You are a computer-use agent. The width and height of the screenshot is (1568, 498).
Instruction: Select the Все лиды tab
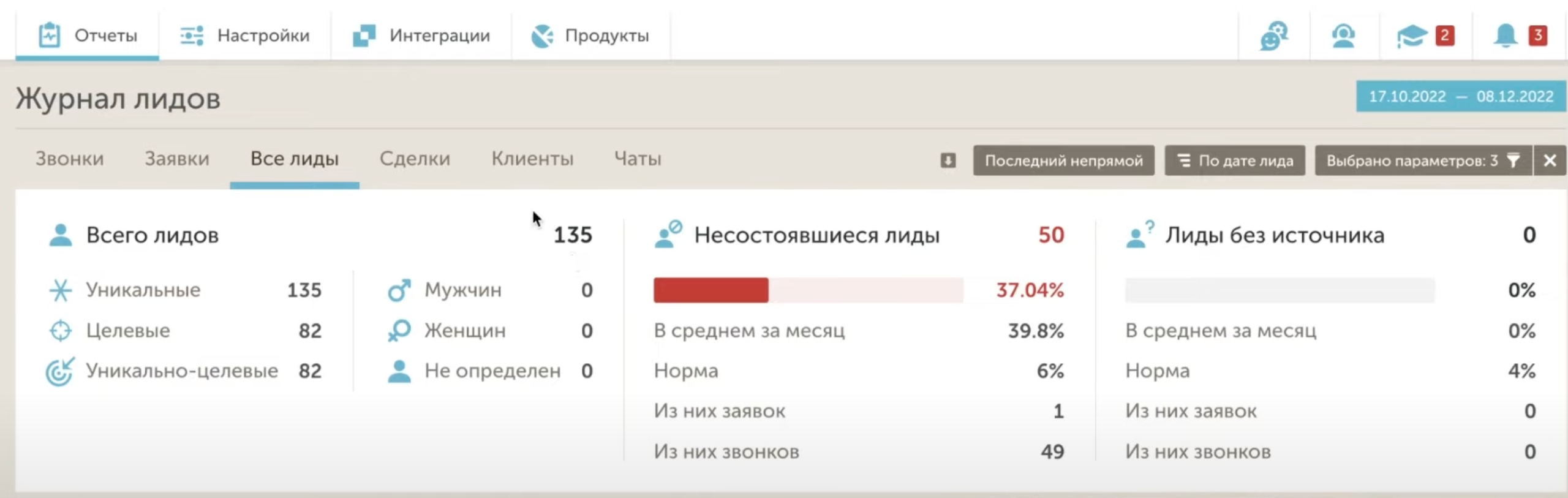pos(295,159)
